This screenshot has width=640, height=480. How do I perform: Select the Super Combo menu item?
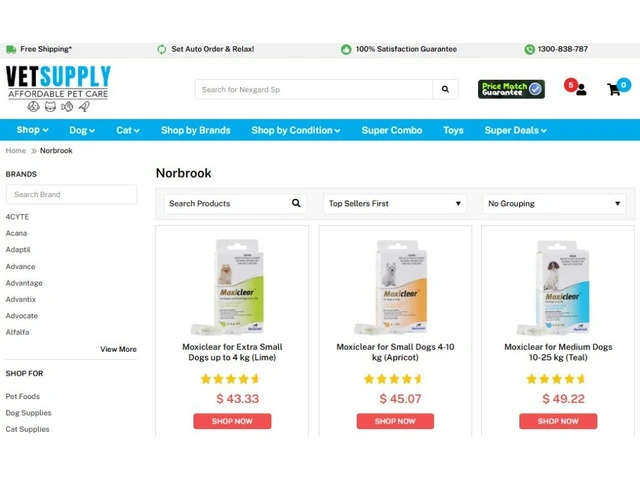392,130
